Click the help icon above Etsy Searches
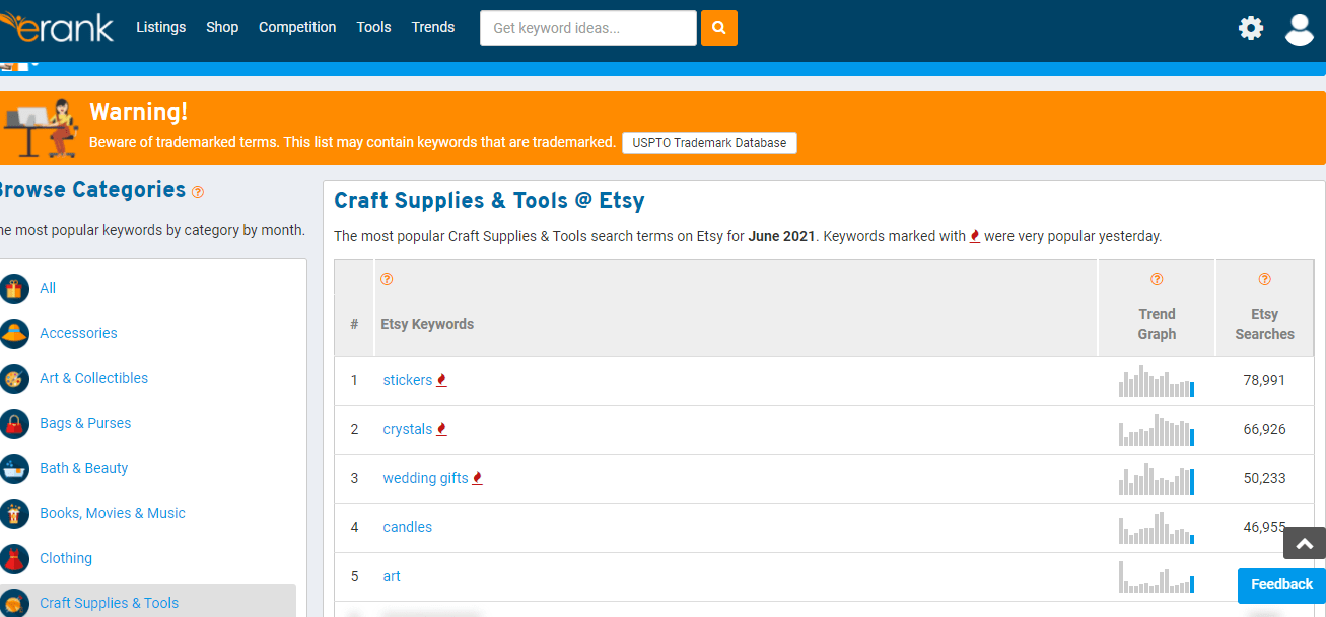This screenshot has height=617, width=1326. click(x=1264, y=279)
